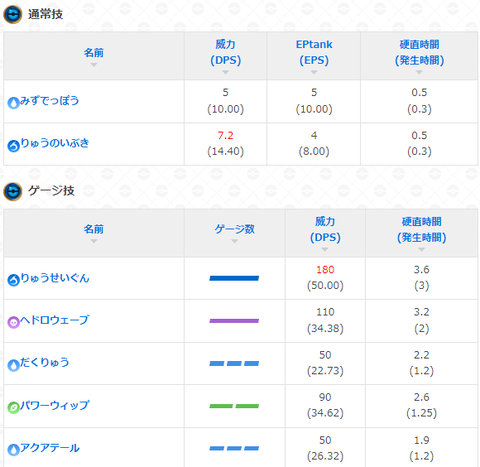Click the red 180 power value
This screenshot has width=480, height=467.
[325, 269]
